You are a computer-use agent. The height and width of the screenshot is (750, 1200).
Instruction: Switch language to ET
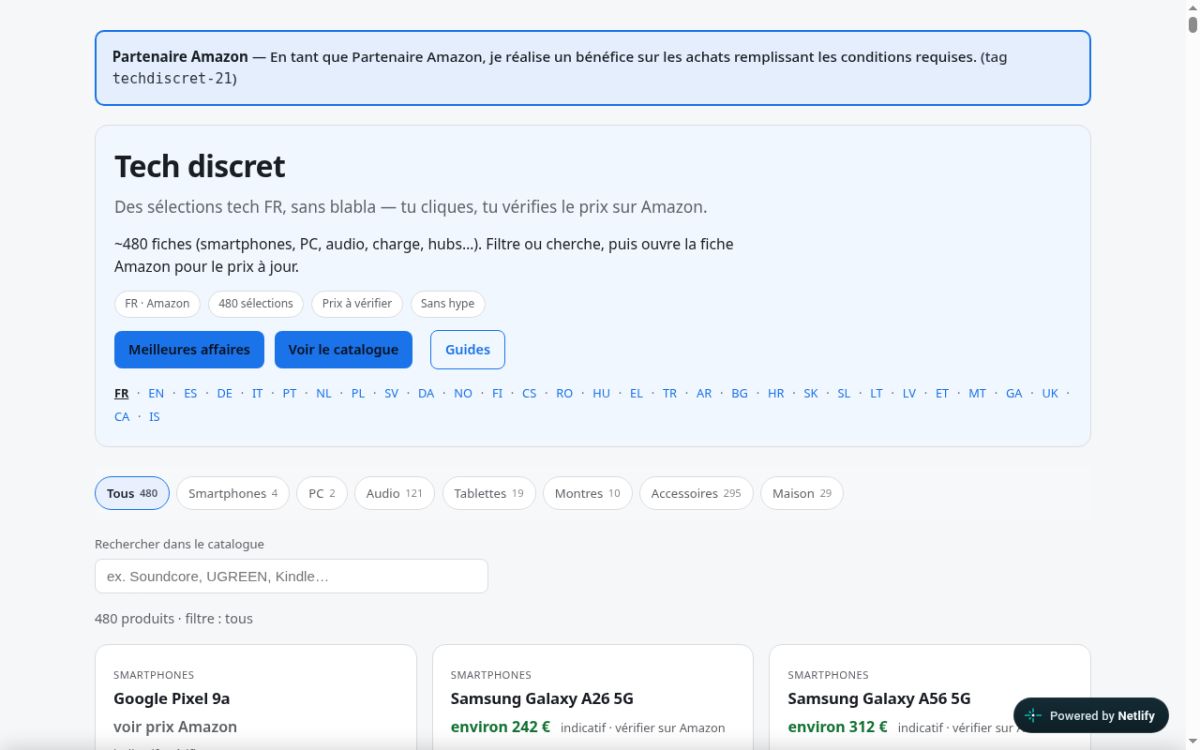coord(942,393)
